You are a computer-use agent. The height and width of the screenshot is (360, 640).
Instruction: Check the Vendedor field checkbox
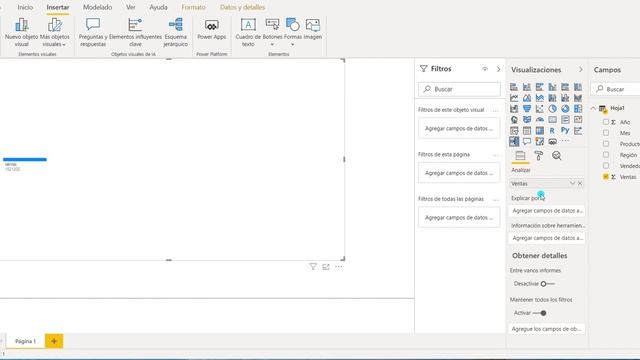tap(606, 166)
